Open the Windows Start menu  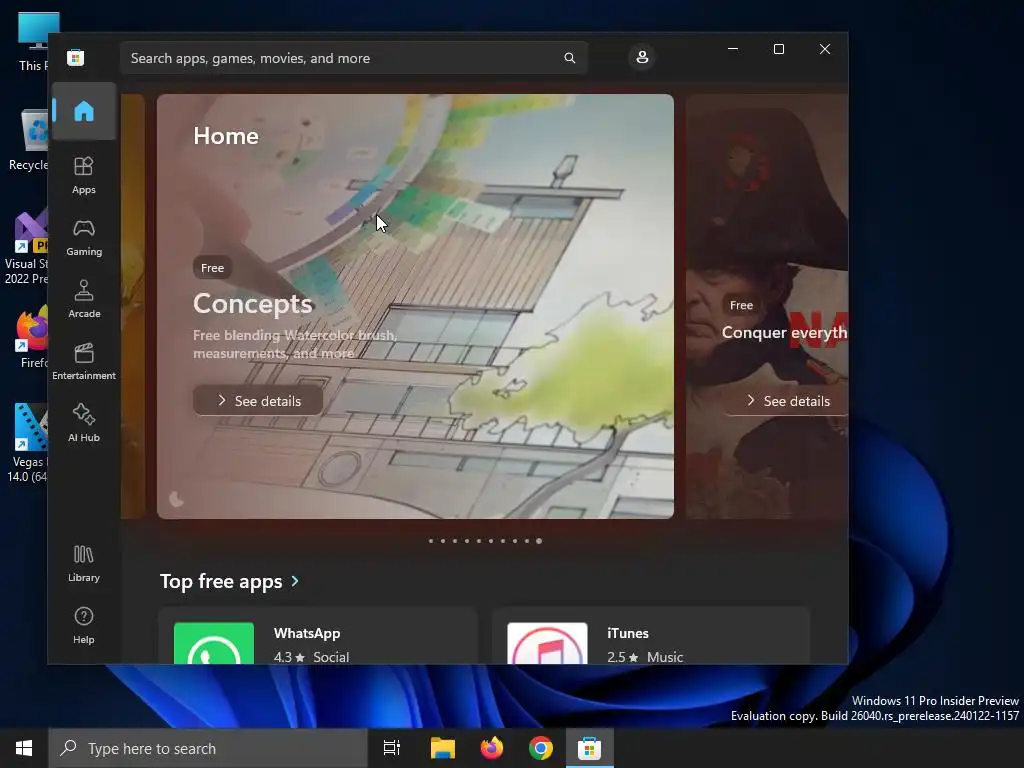pos(24,748)
